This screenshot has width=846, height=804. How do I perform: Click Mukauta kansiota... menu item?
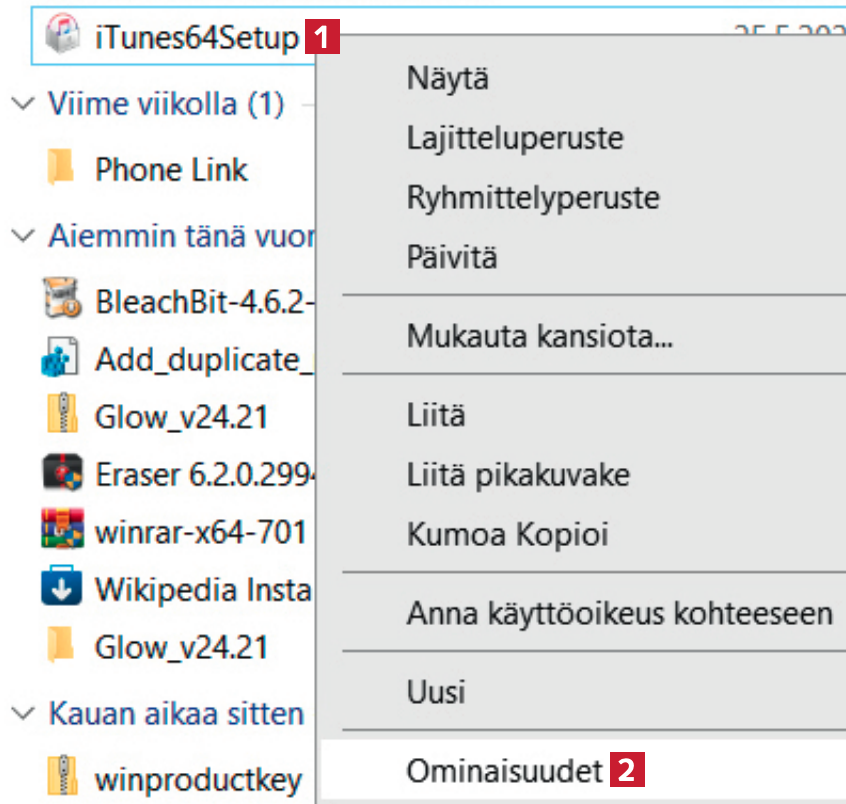coord(539,336)
